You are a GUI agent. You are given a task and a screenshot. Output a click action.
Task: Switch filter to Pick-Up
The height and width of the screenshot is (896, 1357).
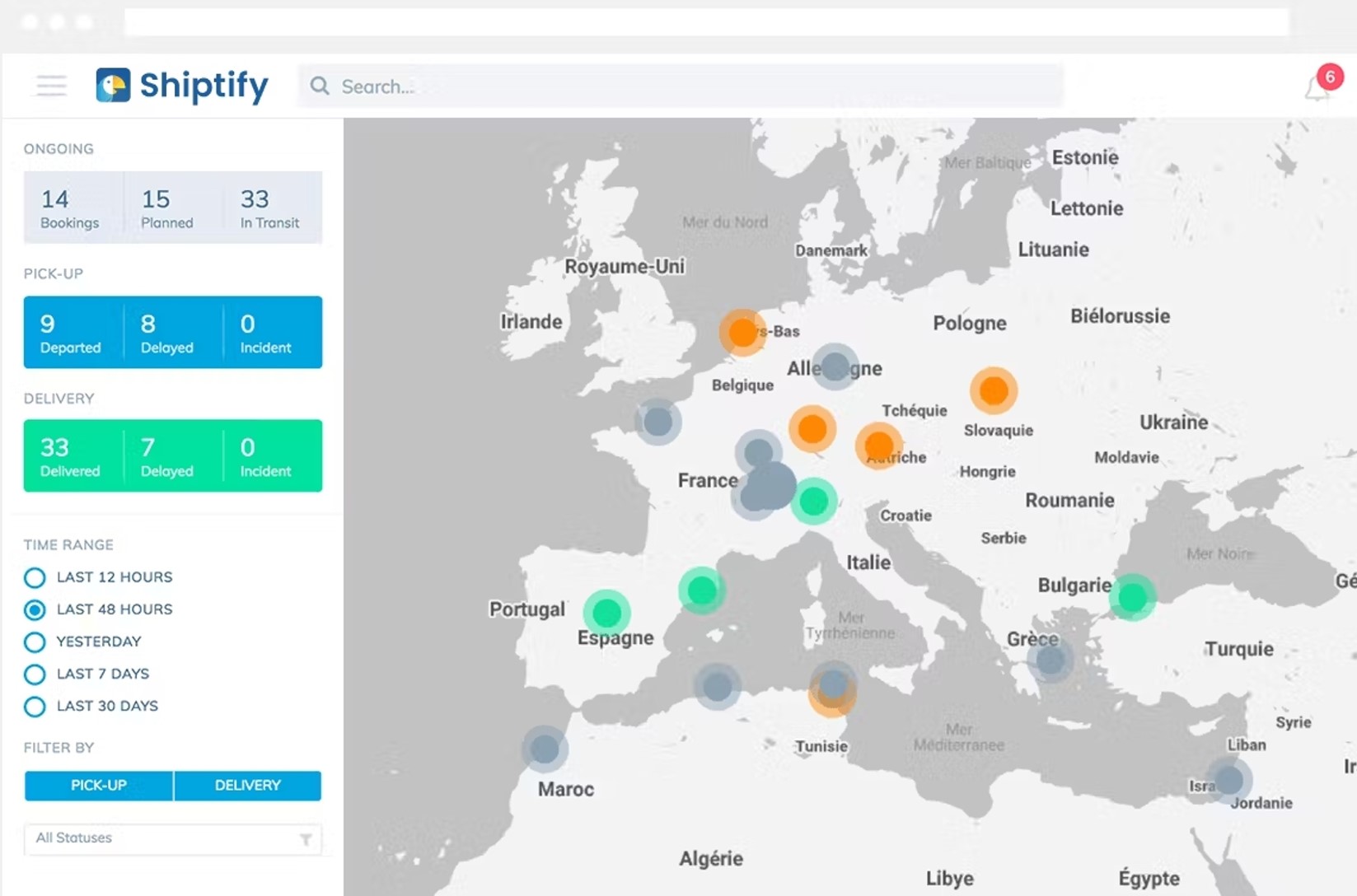[x=99, y=786]
